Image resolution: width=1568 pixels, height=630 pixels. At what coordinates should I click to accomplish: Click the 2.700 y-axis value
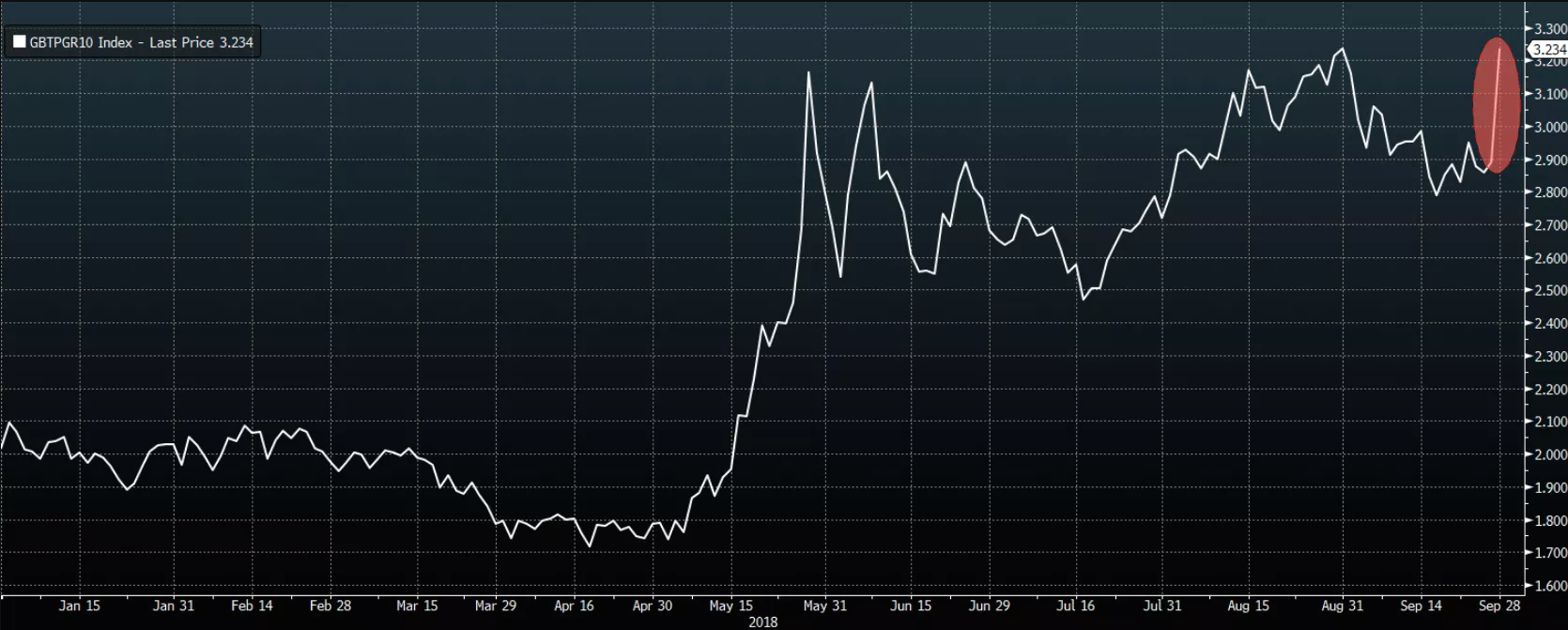1550,225
